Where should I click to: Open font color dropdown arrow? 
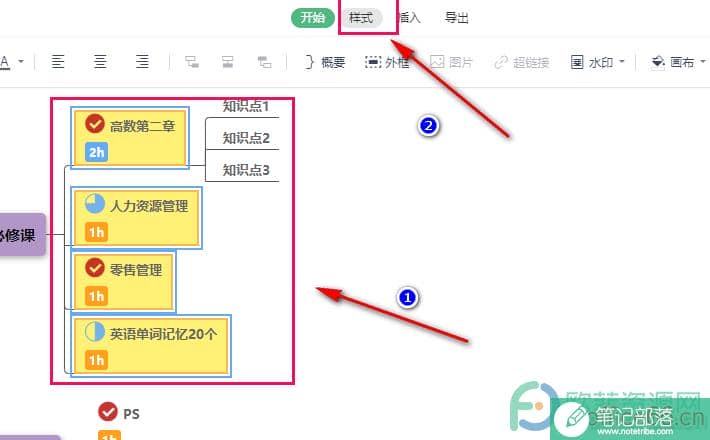click(x=21, y=62)
